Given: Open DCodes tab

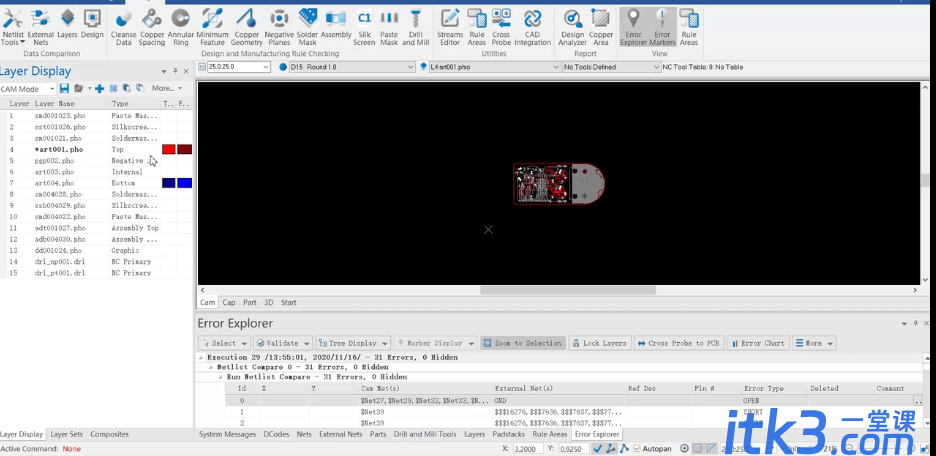Looking at the screenshot, I should pyautogui.click(x=276, y=435).
